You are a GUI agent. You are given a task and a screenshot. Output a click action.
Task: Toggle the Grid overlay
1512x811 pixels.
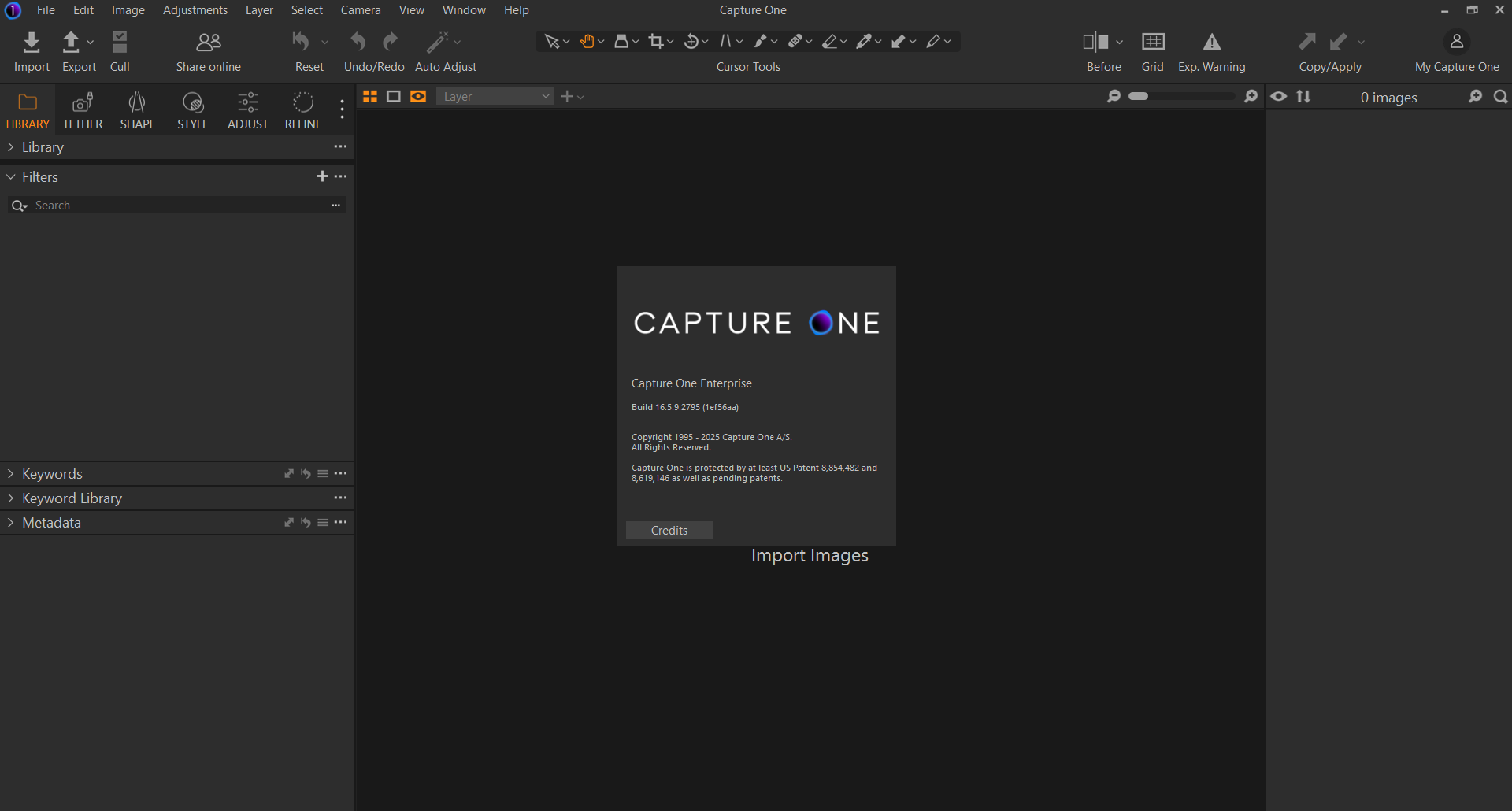click(x=1153, y=42)
